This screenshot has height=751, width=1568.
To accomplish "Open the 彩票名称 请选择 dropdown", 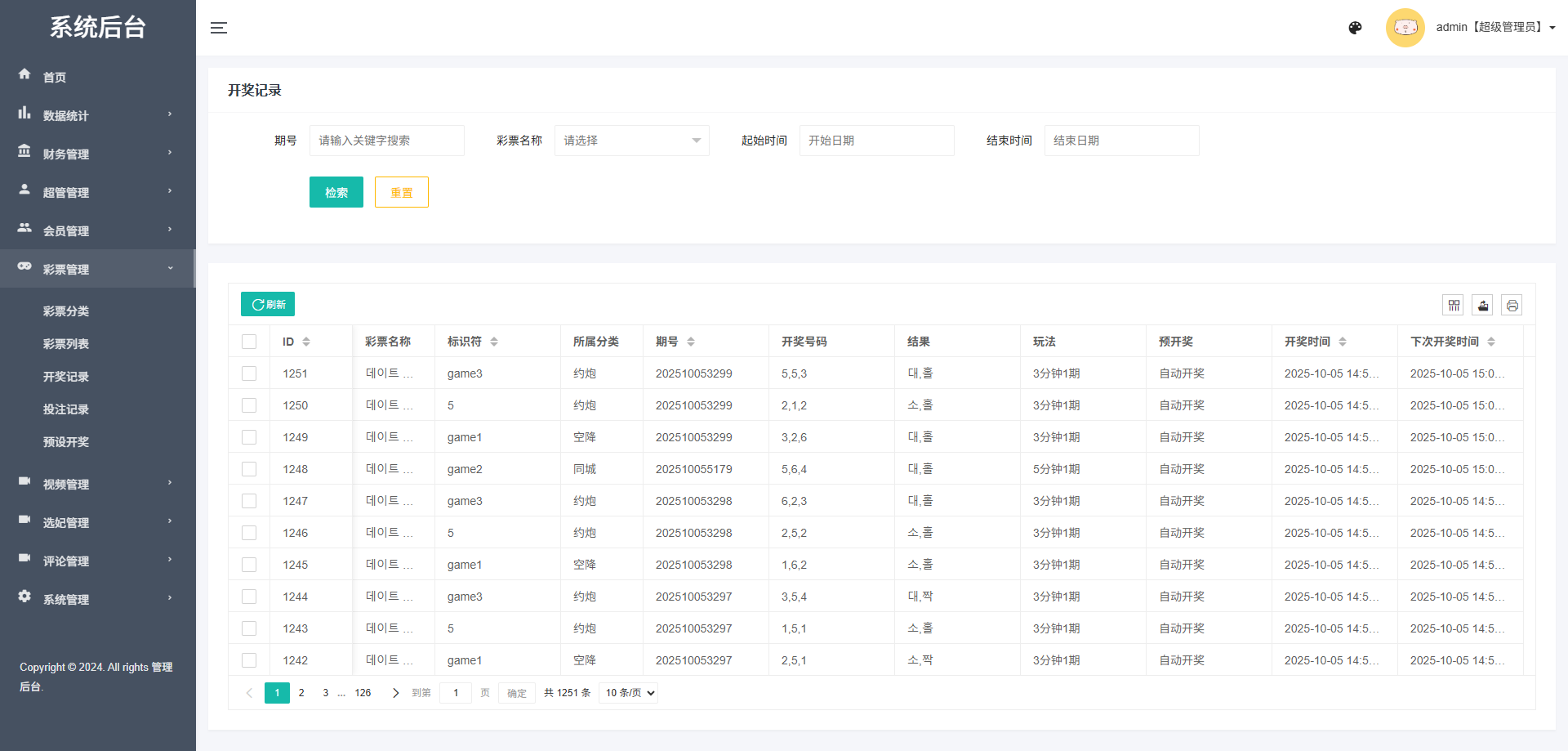I will [631, 140].
